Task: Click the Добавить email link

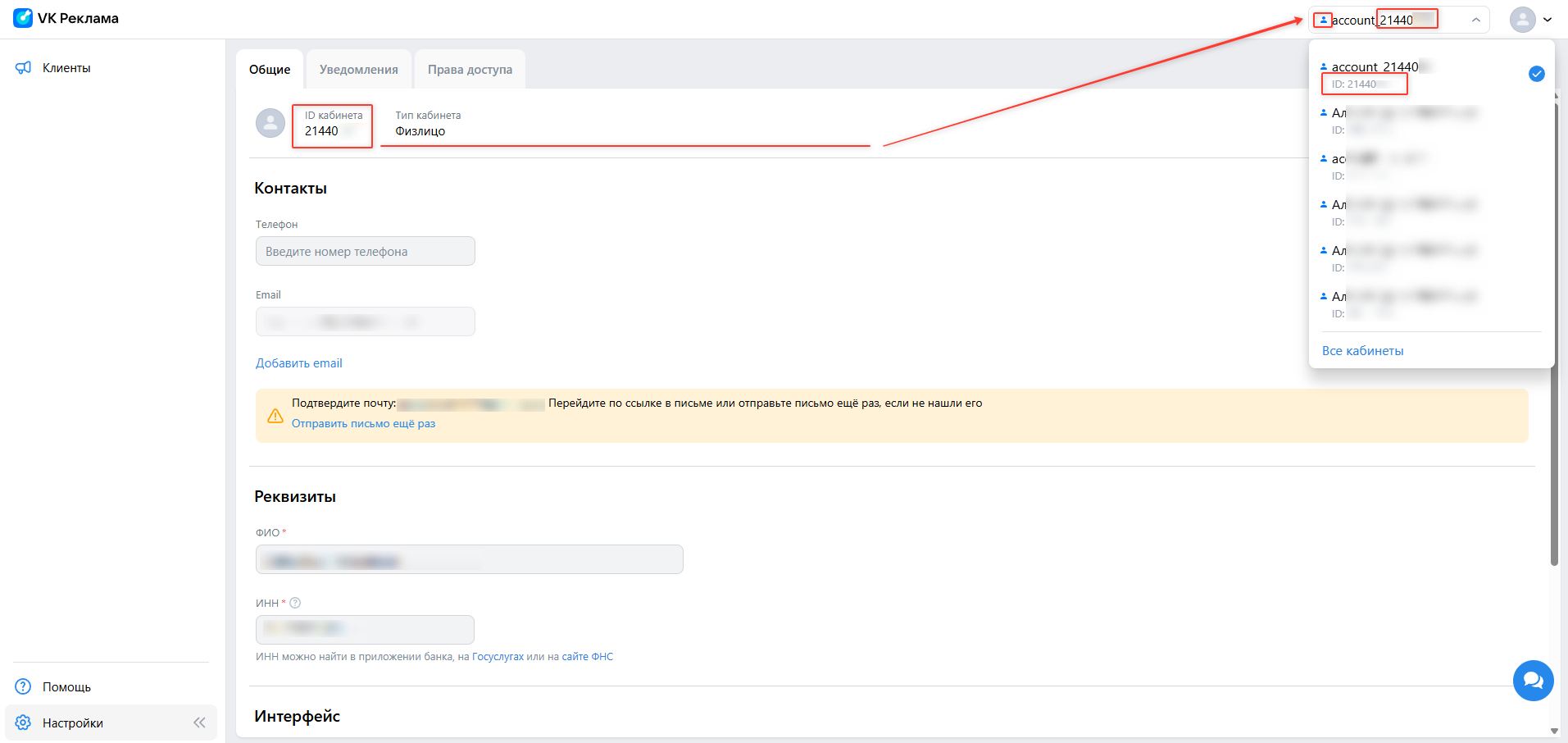Action: click(298, 363)
